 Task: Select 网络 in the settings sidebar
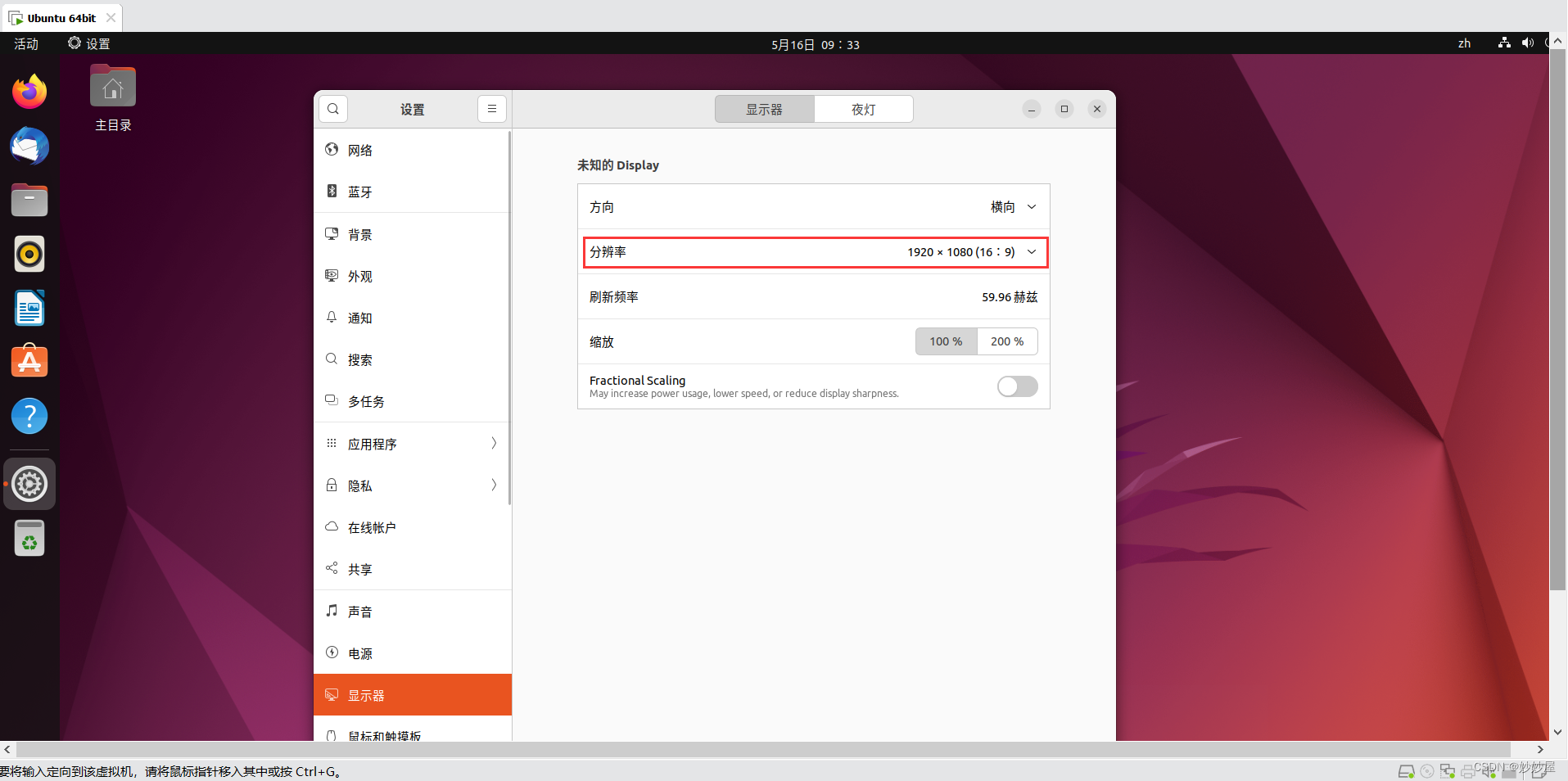pos(412,150)
